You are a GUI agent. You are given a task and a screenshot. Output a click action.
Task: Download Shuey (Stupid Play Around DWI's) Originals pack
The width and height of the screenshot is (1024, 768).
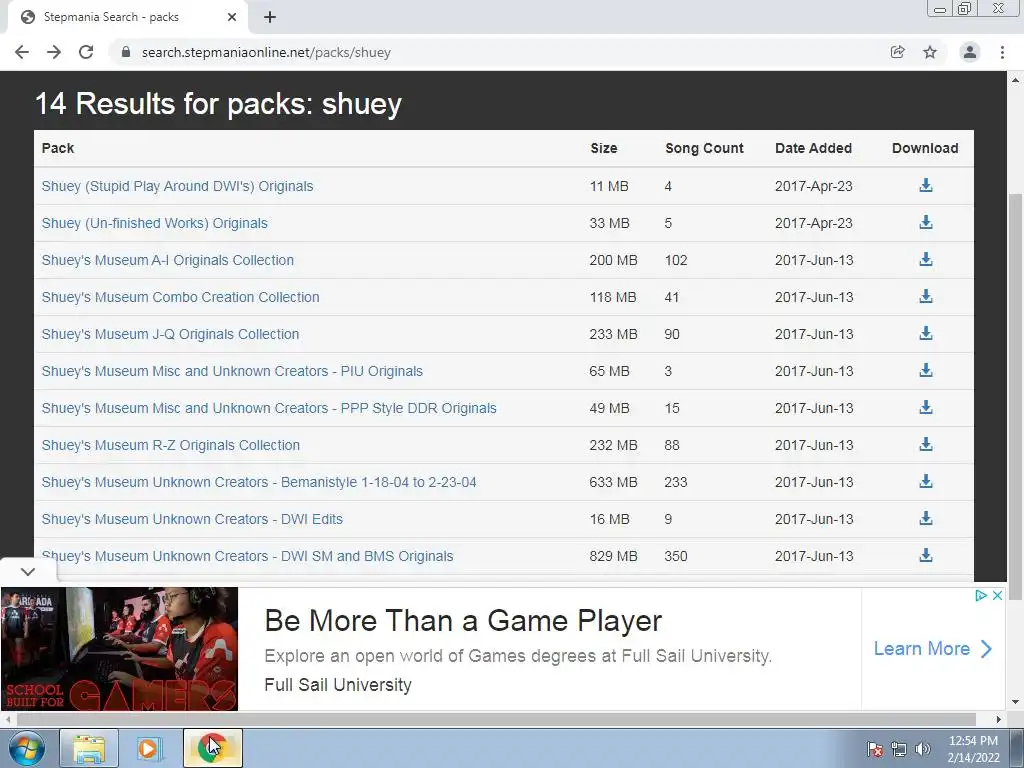coord(925,185)
